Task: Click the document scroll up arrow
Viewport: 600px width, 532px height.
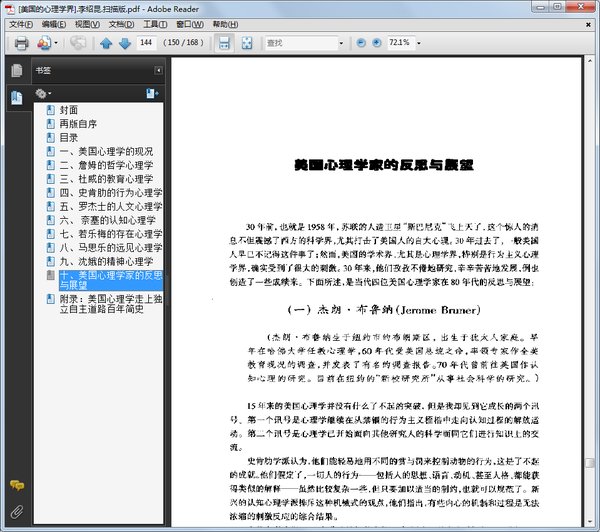Action: point(590,61)
